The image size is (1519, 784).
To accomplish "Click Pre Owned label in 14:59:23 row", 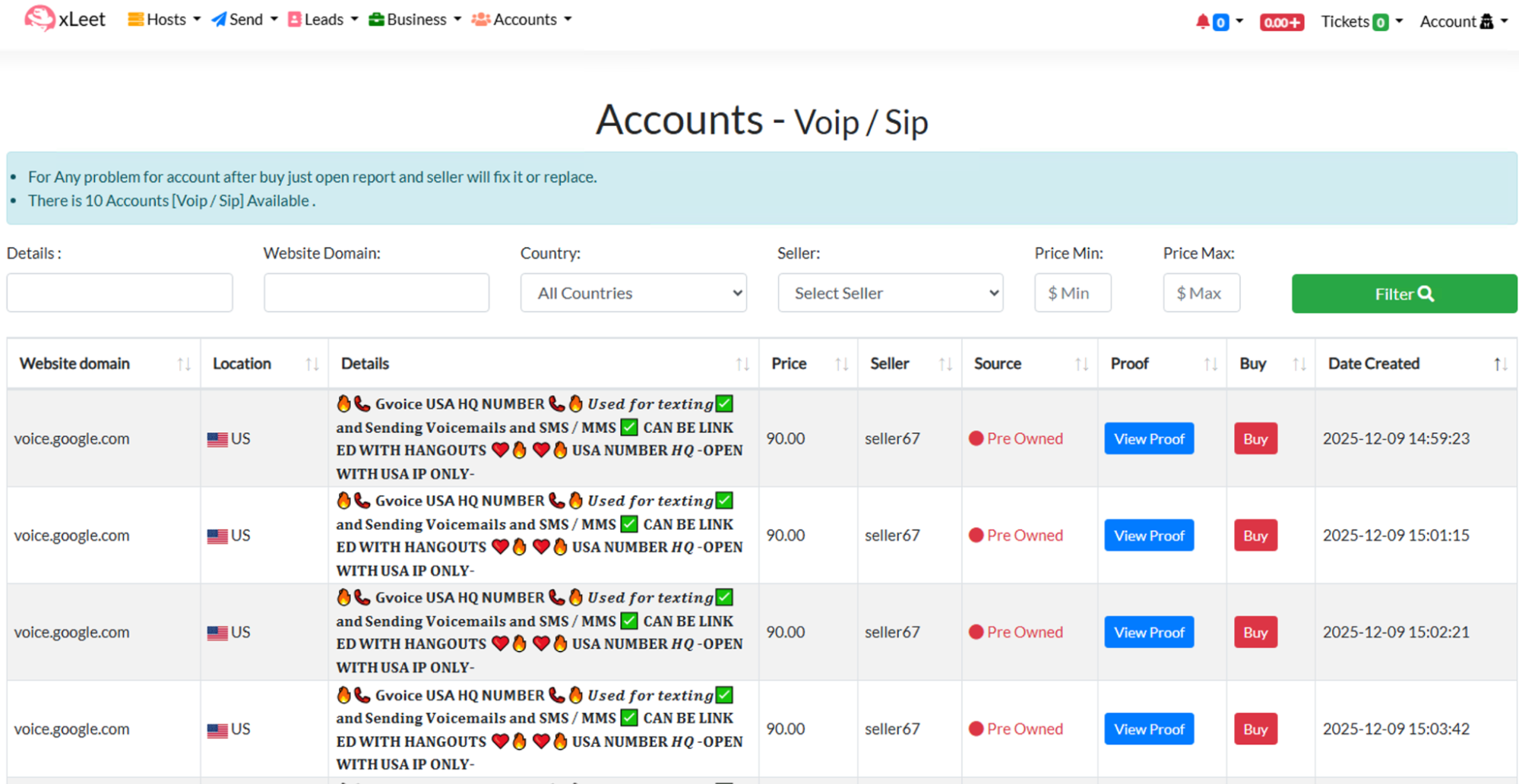I will (x=1024, y=438).
